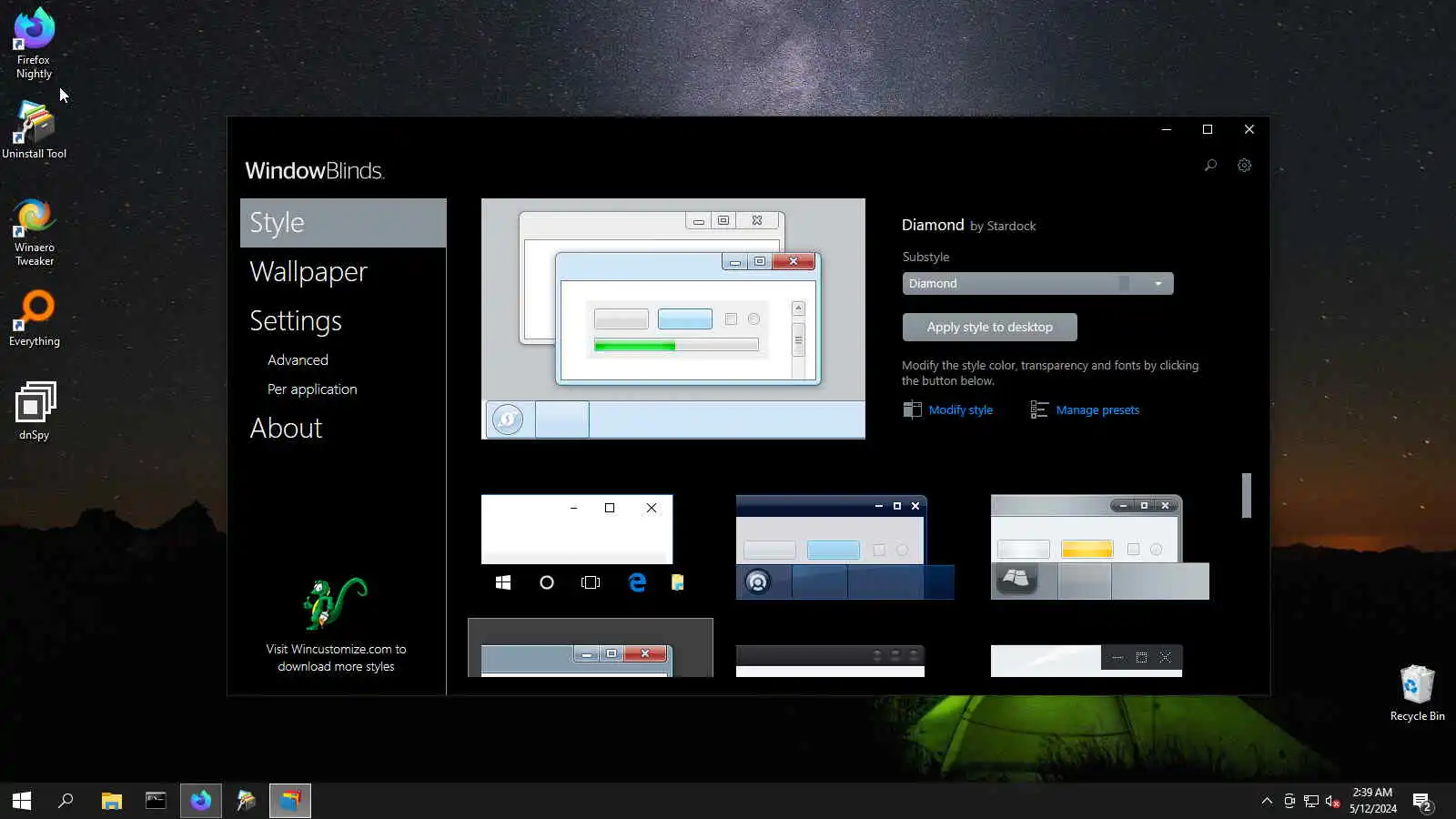1456x819 pixels.
Task: Switch to the Wallpaper section
Action: (x=308, y=271)
